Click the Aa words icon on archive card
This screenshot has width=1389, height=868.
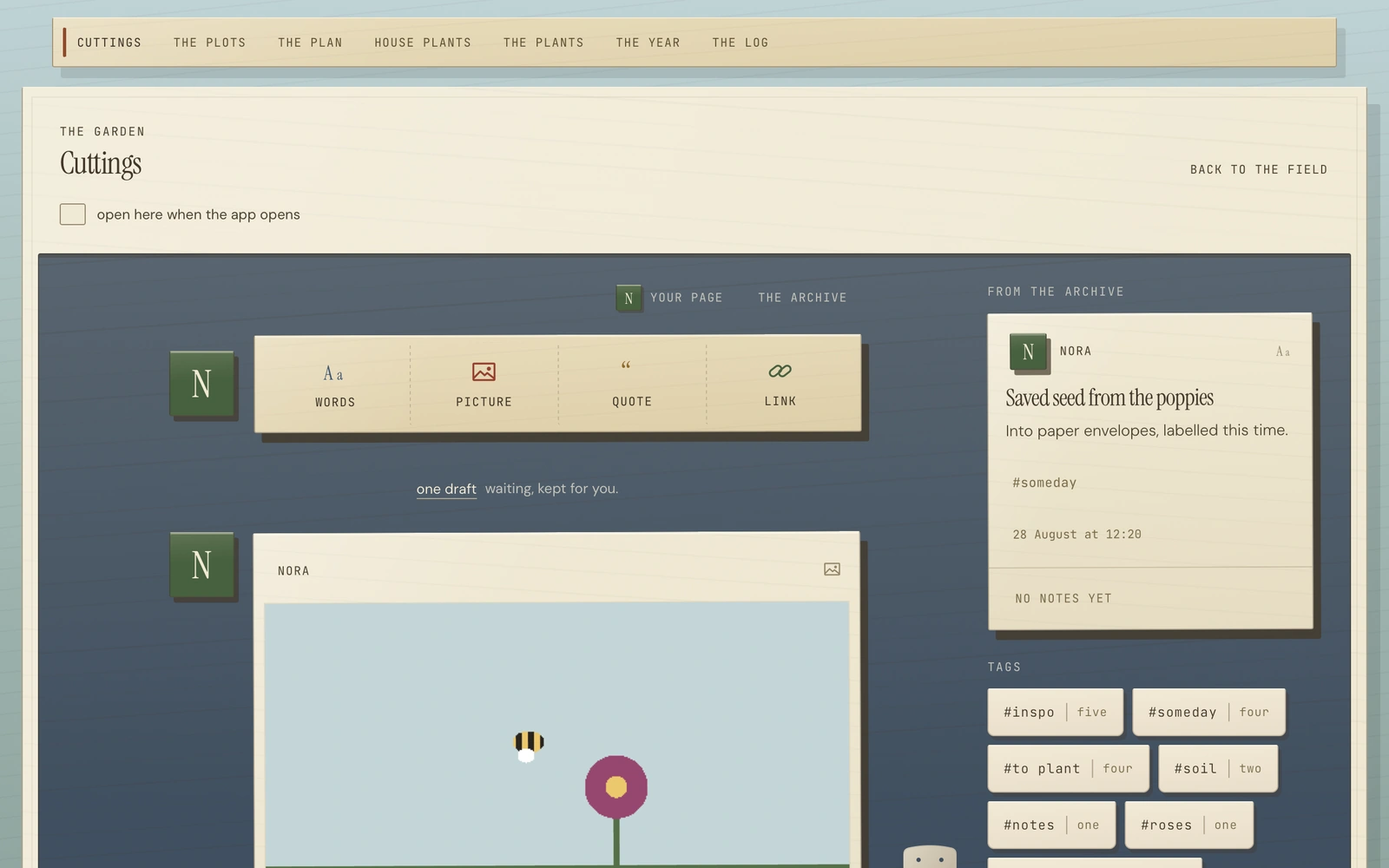coord(1282,352)
